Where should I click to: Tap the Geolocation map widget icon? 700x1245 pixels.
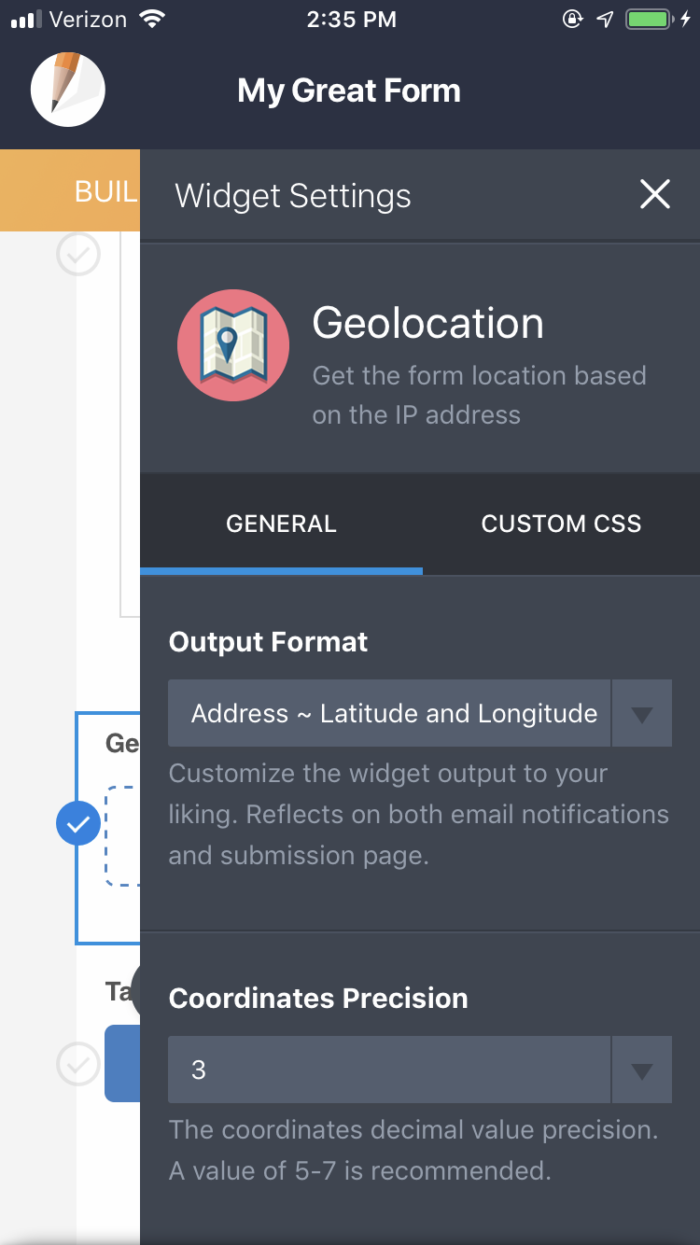(x=233, y=345)
